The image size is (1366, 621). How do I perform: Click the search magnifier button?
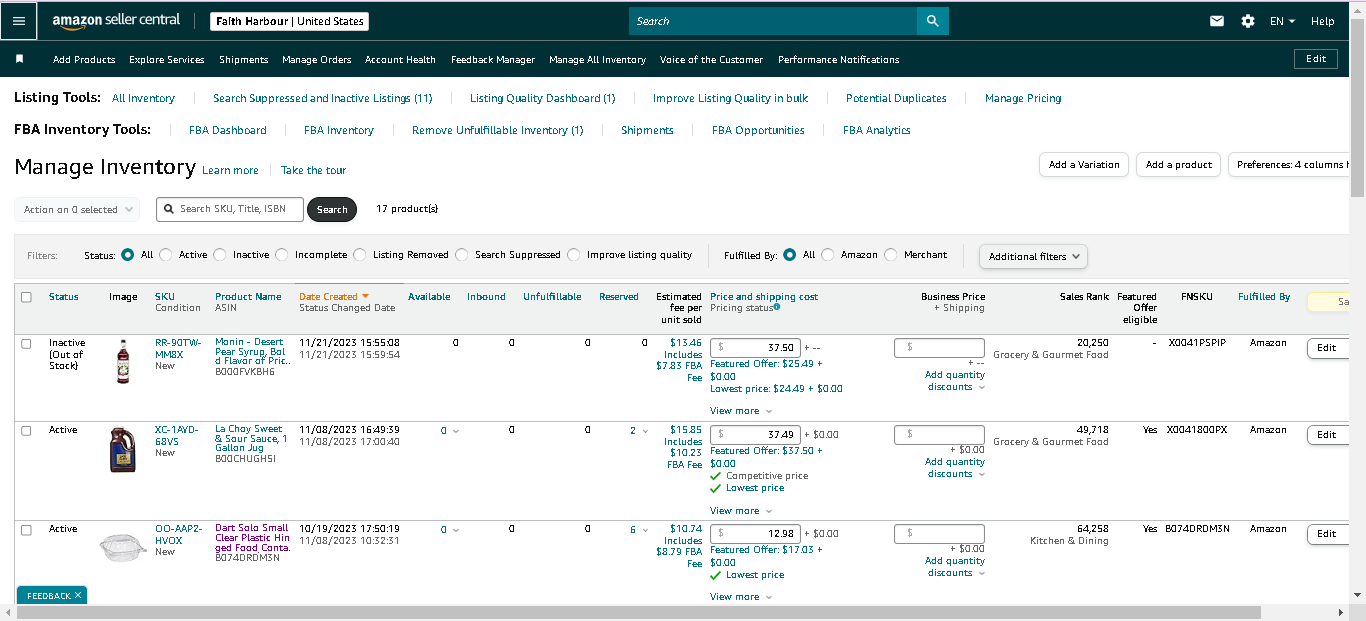coord(932,21)
